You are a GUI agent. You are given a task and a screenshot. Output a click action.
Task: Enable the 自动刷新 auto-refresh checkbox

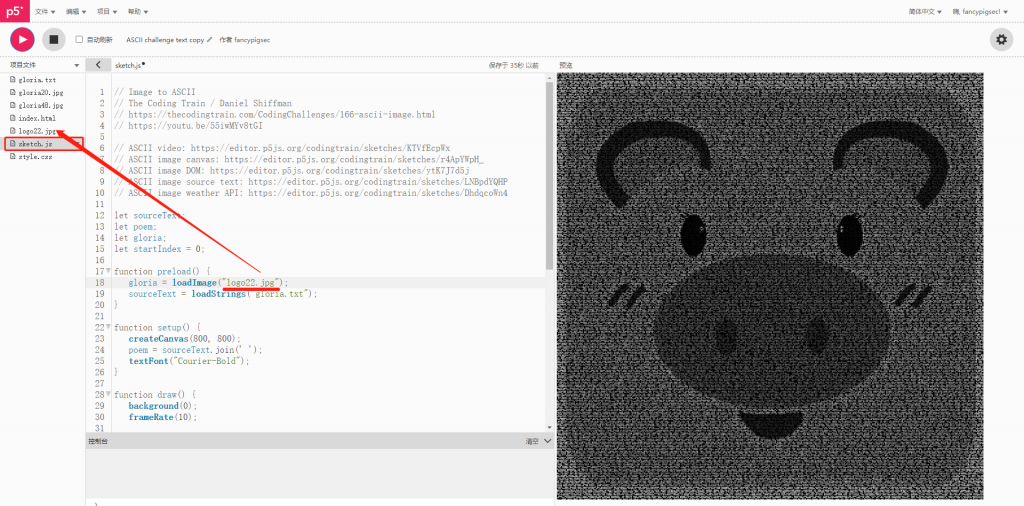click(79, 39)
